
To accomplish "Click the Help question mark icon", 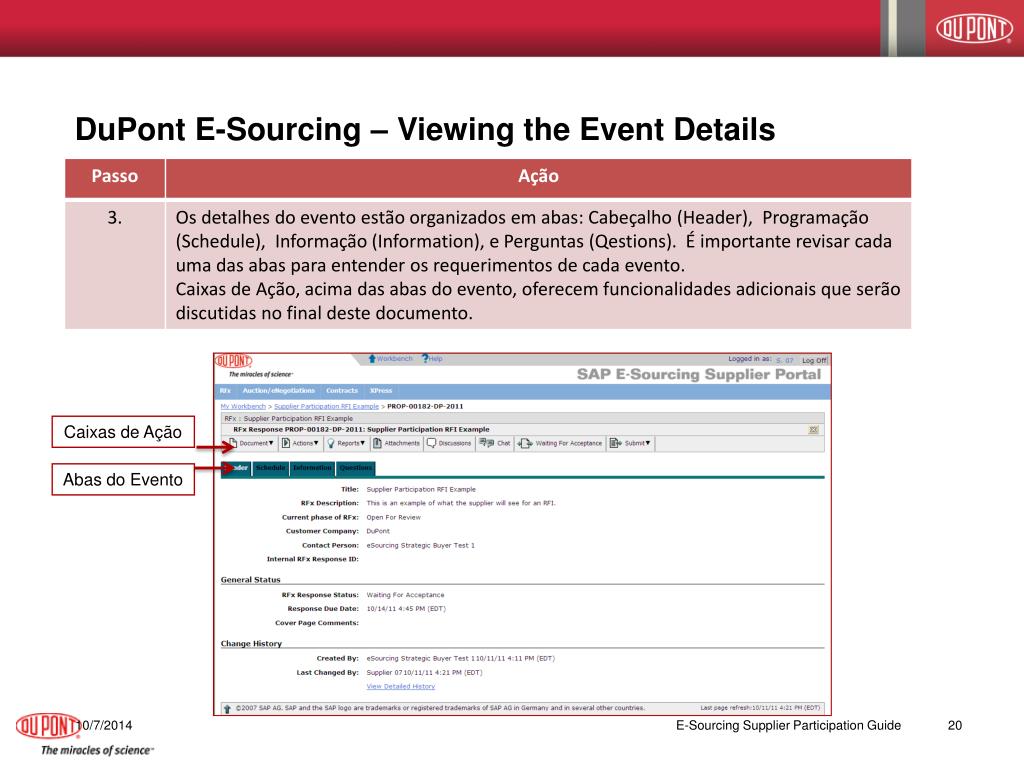I will coord(425,358).
